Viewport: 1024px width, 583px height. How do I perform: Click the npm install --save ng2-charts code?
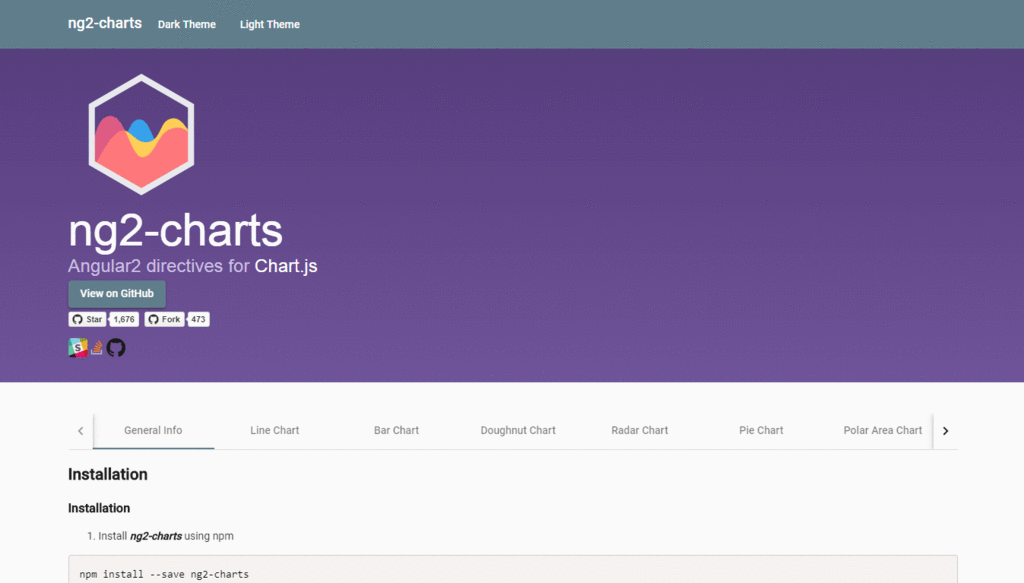point(164,575)
